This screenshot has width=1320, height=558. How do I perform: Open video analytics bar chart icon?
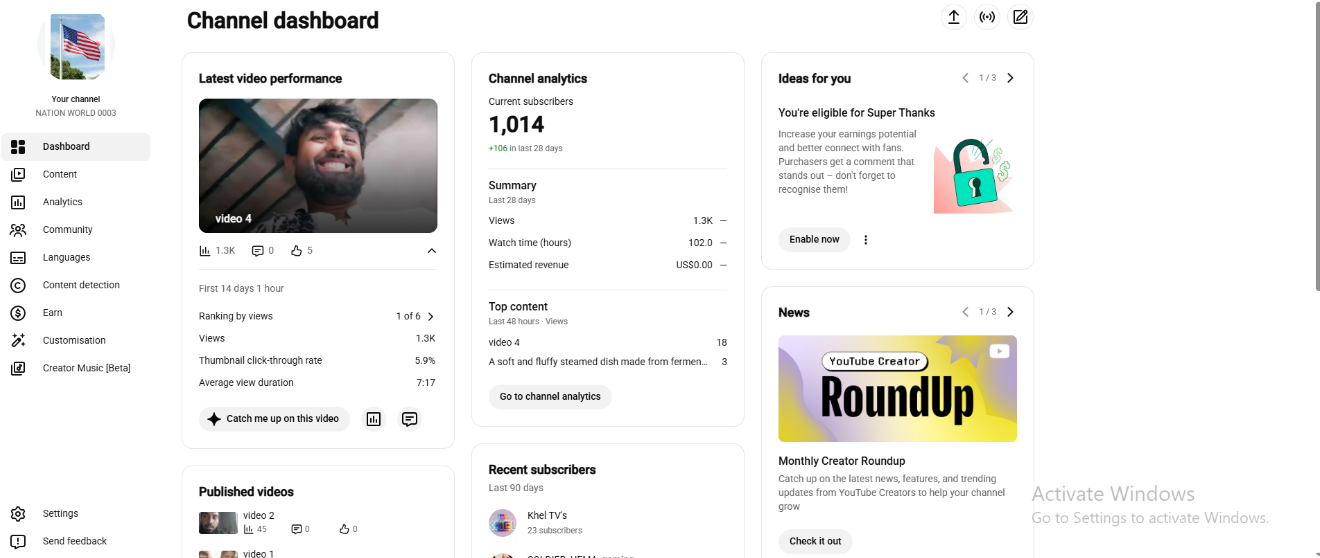374,419
